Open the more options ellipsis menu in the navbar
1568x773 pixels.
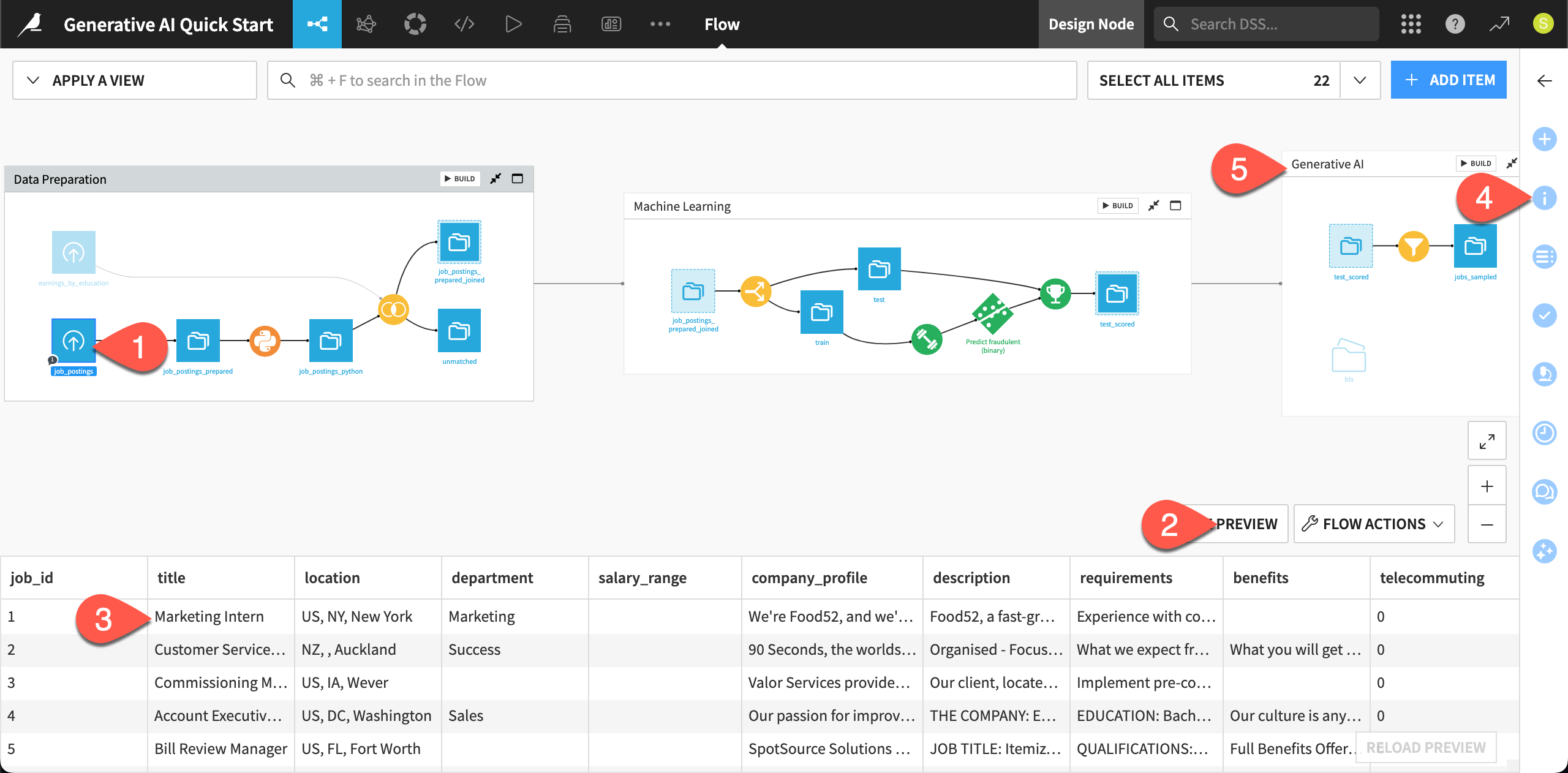pyautogui.click(x=660, y=24)
